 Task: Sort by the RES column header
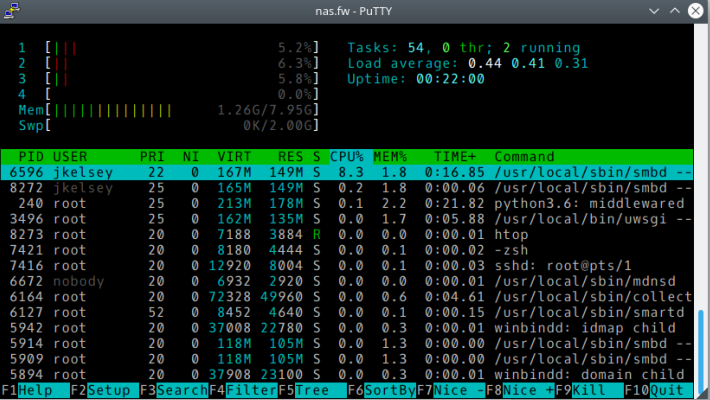point(290,157)
